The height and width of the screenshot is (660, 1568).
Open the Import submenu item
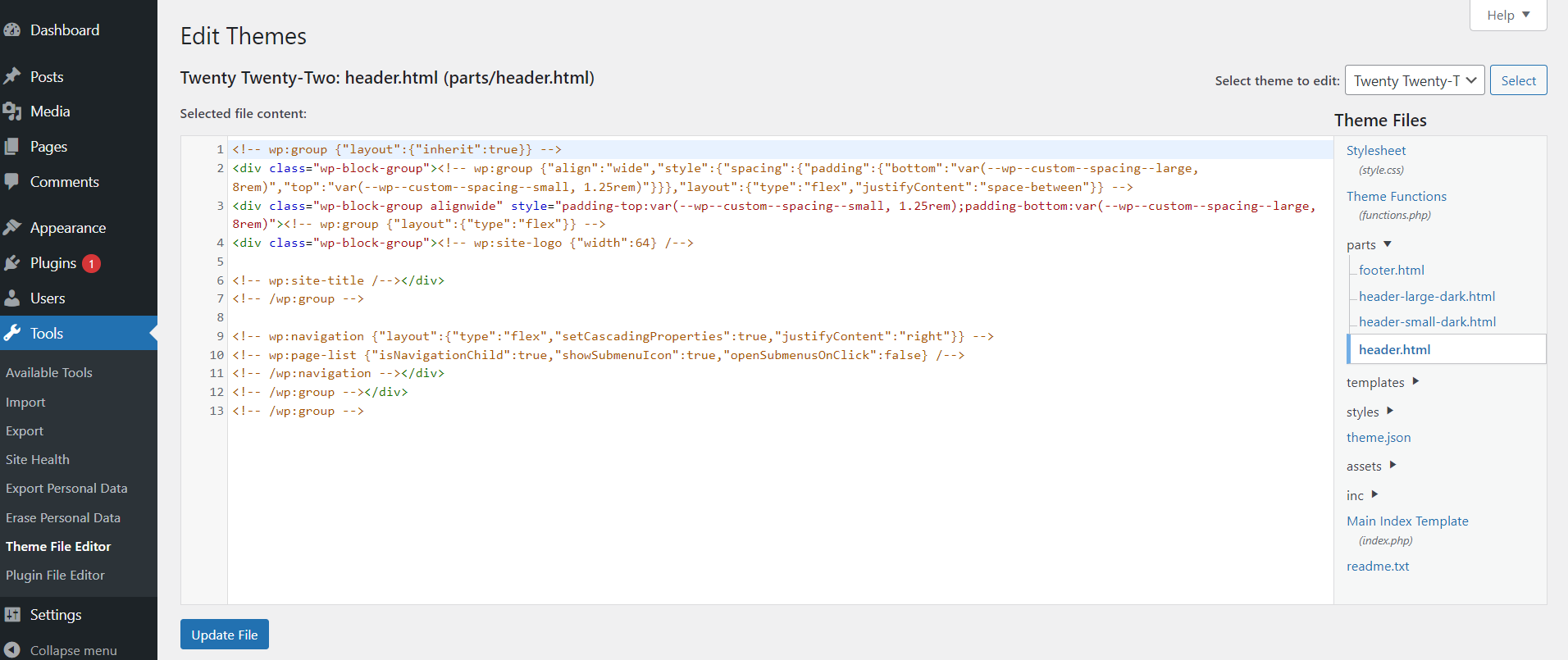(25, 402)
